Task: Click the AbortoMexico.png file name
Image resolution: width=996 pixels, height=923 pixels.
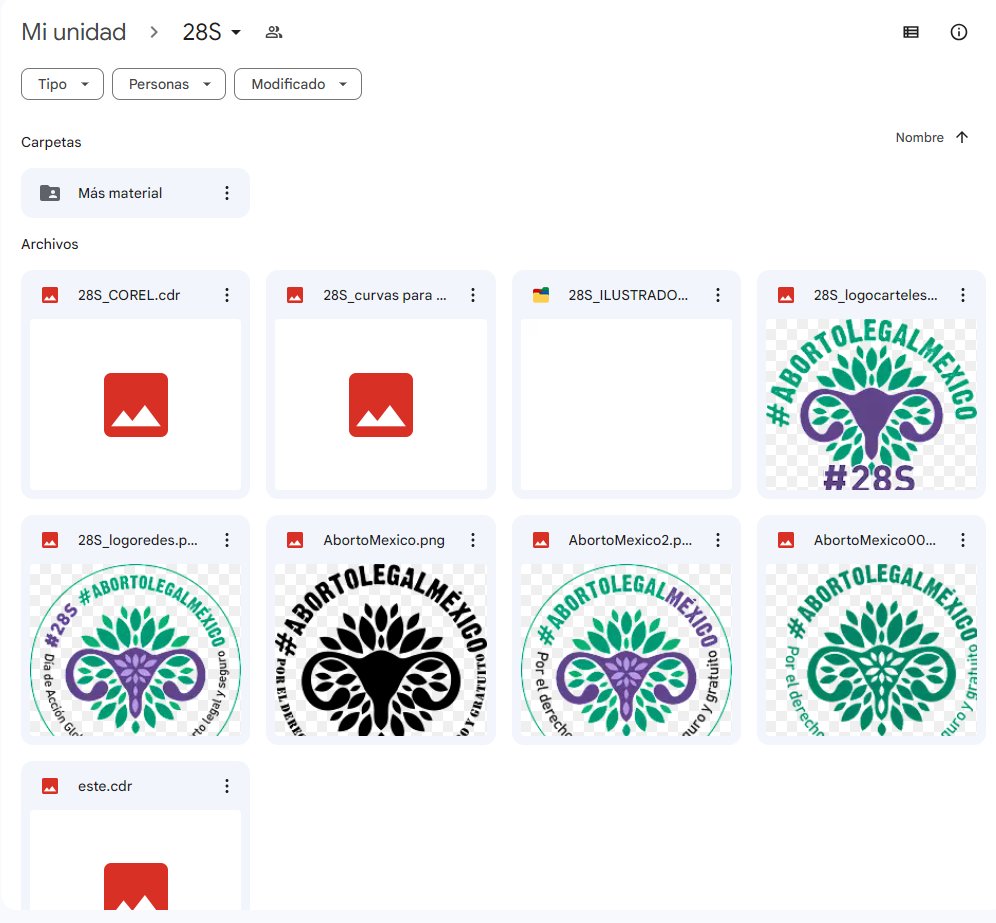Action: click(x=384, y=540)
